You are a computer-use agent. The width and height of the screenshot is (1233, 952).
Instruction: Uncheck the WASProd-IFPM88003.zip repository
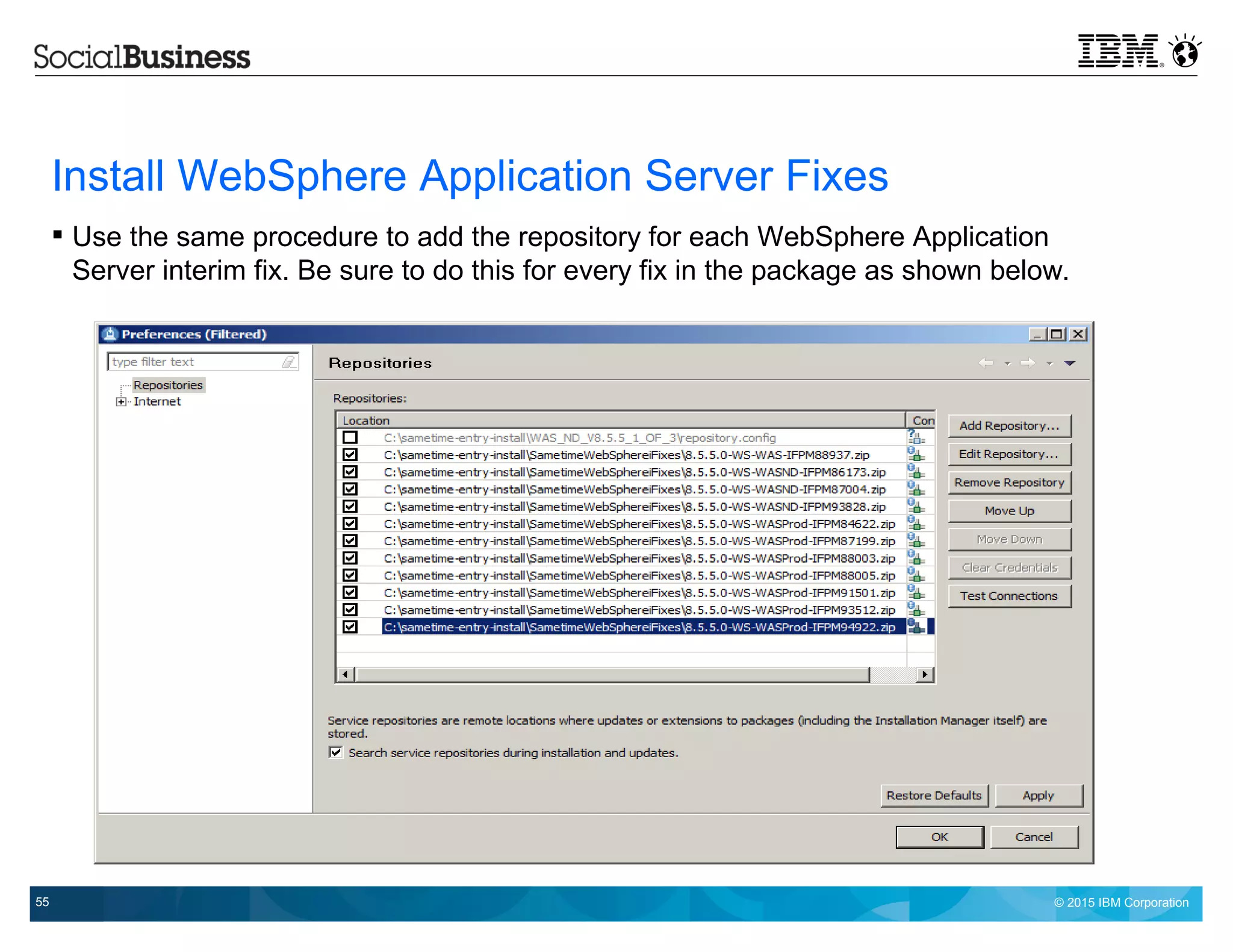(x=350, y=558)
